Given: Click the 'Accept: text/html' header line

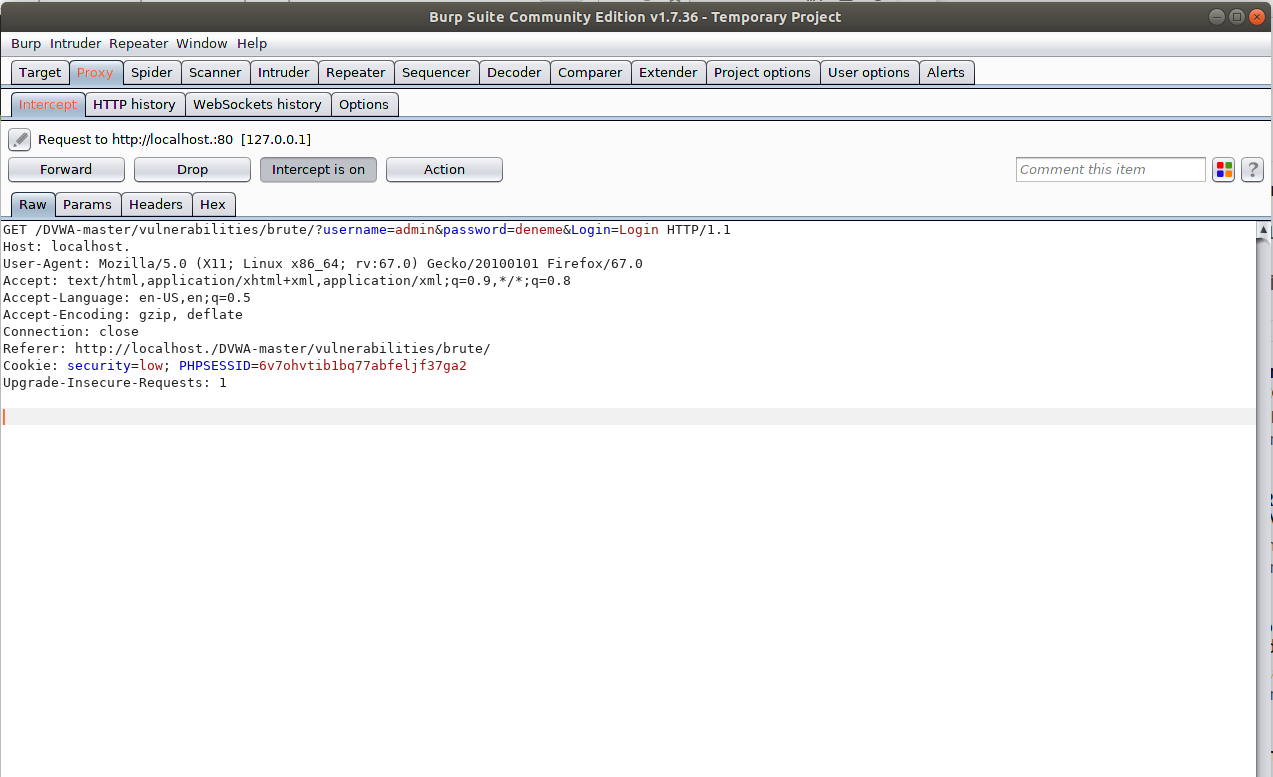Looking at the screenshot, I should [287, 281].
